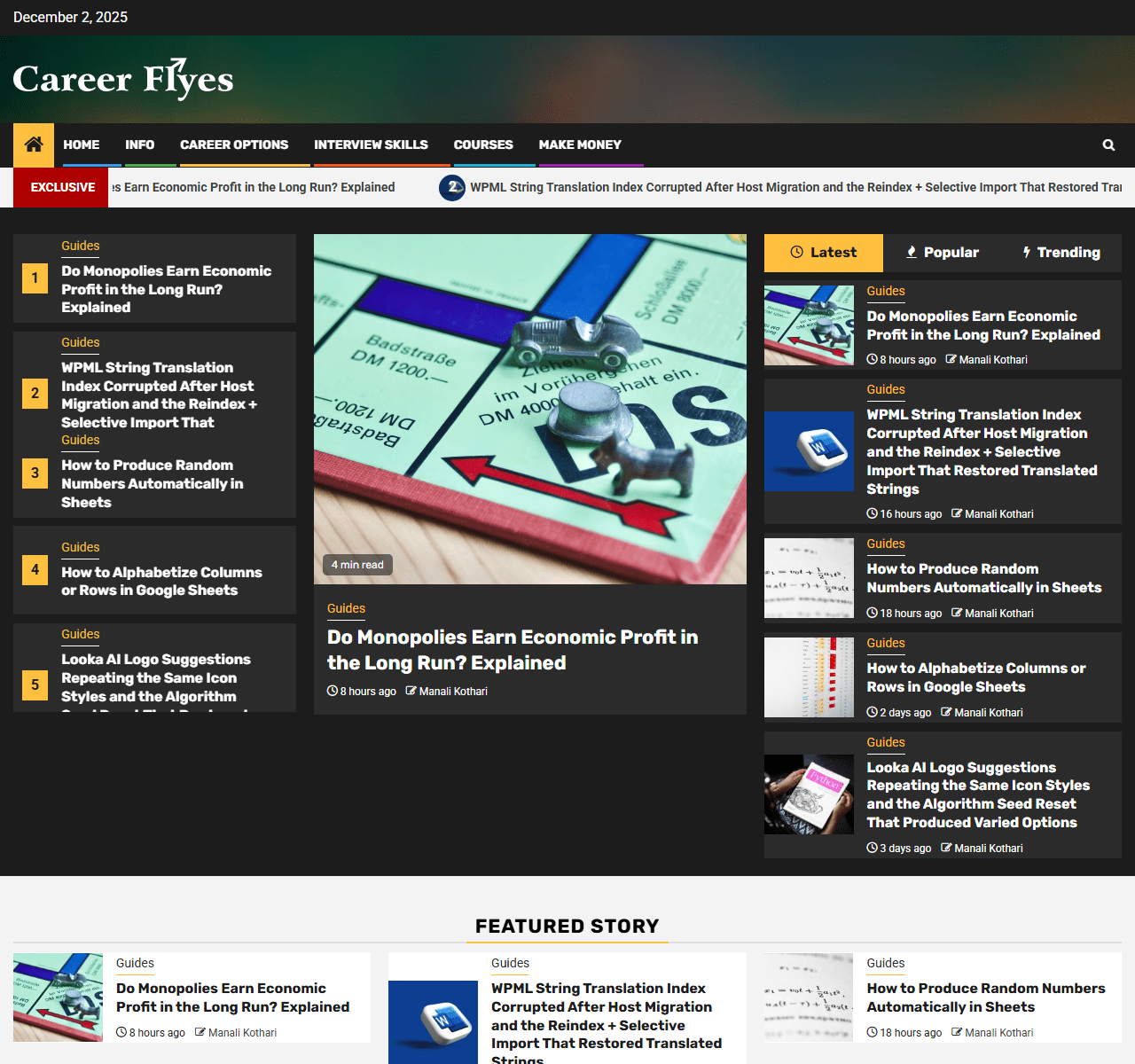Switch to the Popular tab
Viewport: 1135px width, 1064px height.
pos(942,253)
